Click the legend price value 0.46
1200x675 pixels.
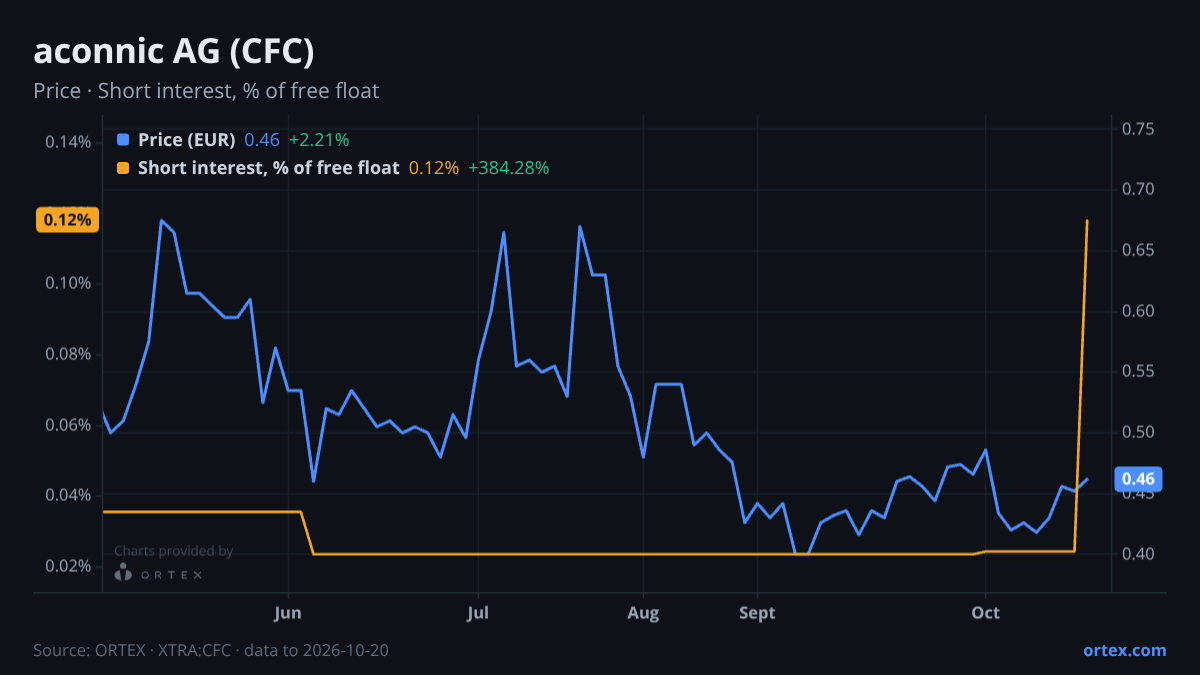(262, 140)
